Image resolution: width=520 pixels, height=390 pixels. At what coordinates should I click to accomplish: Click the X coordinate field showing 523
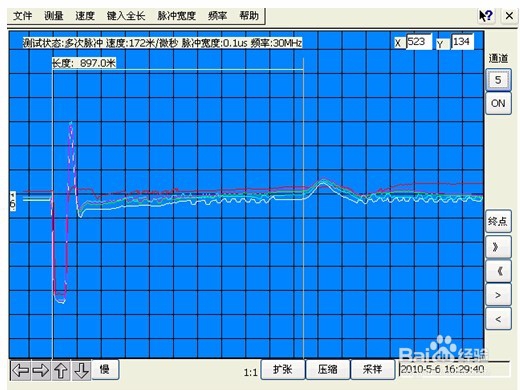pos(419,42)
